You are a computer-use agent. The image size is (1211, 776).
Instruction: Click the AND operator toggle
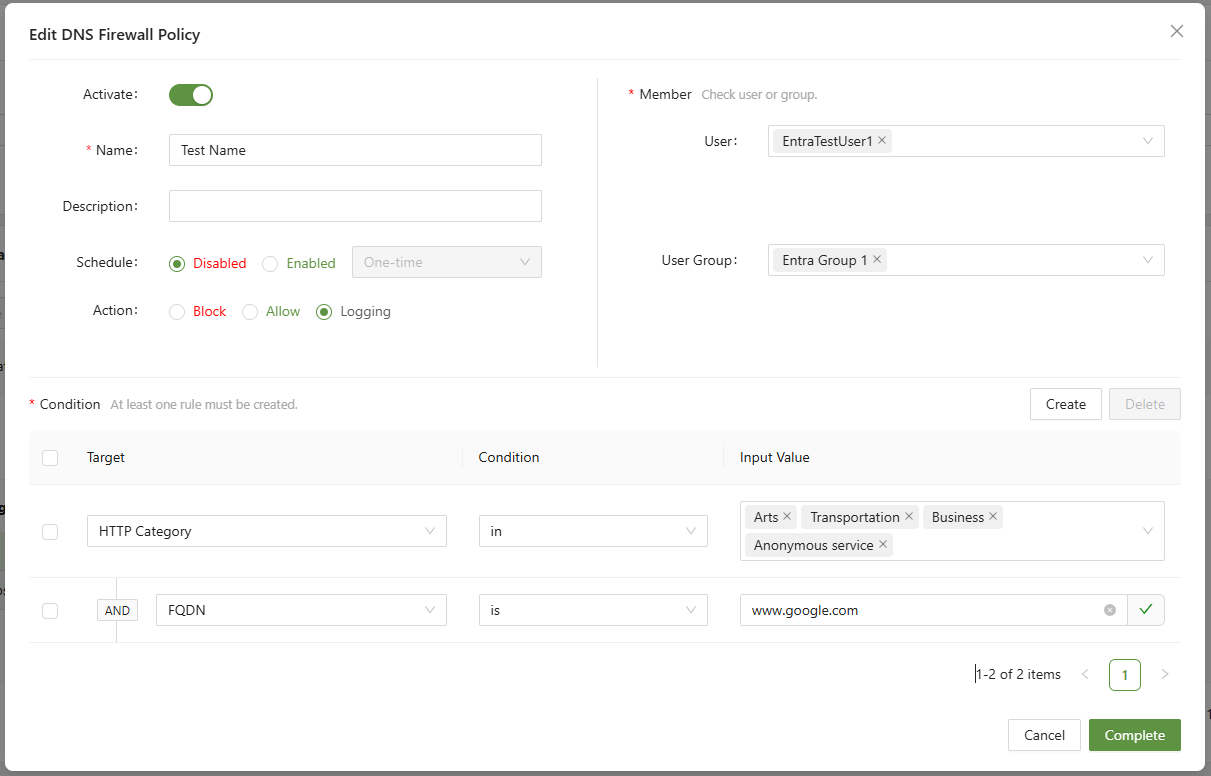[117, 611]
